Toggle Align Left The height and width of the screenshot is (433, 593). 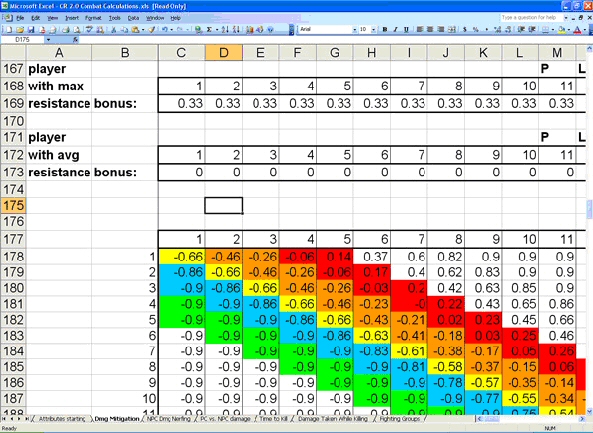click(419, 29)
